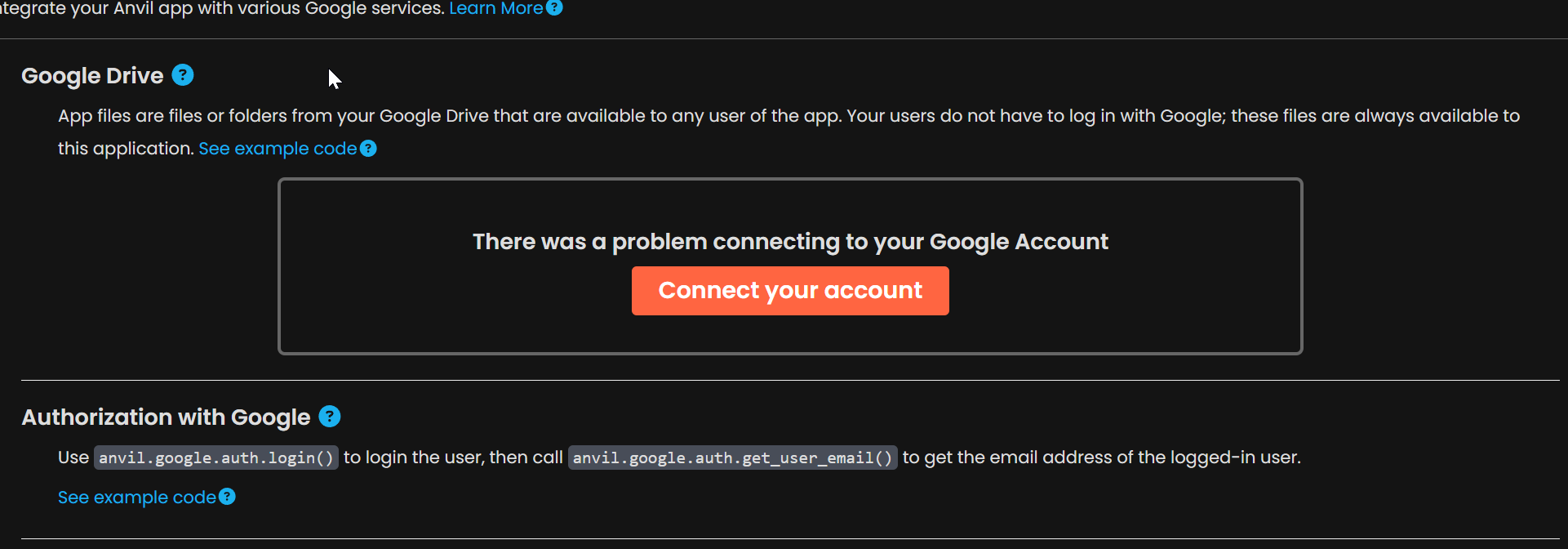The image size is (1568, 549).
Task: Click the help icon beside Google Drive heading
Action: (x=183, y=75)
